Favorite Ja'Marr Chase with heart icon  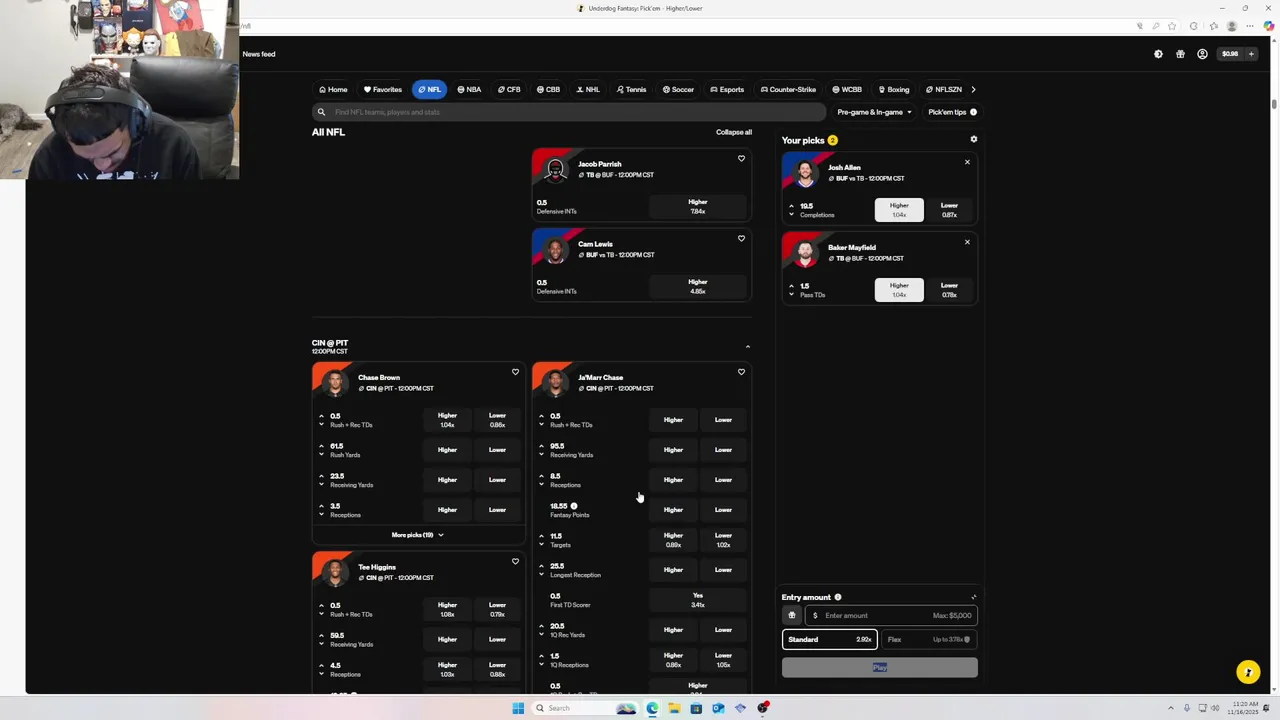click(741, 372)
